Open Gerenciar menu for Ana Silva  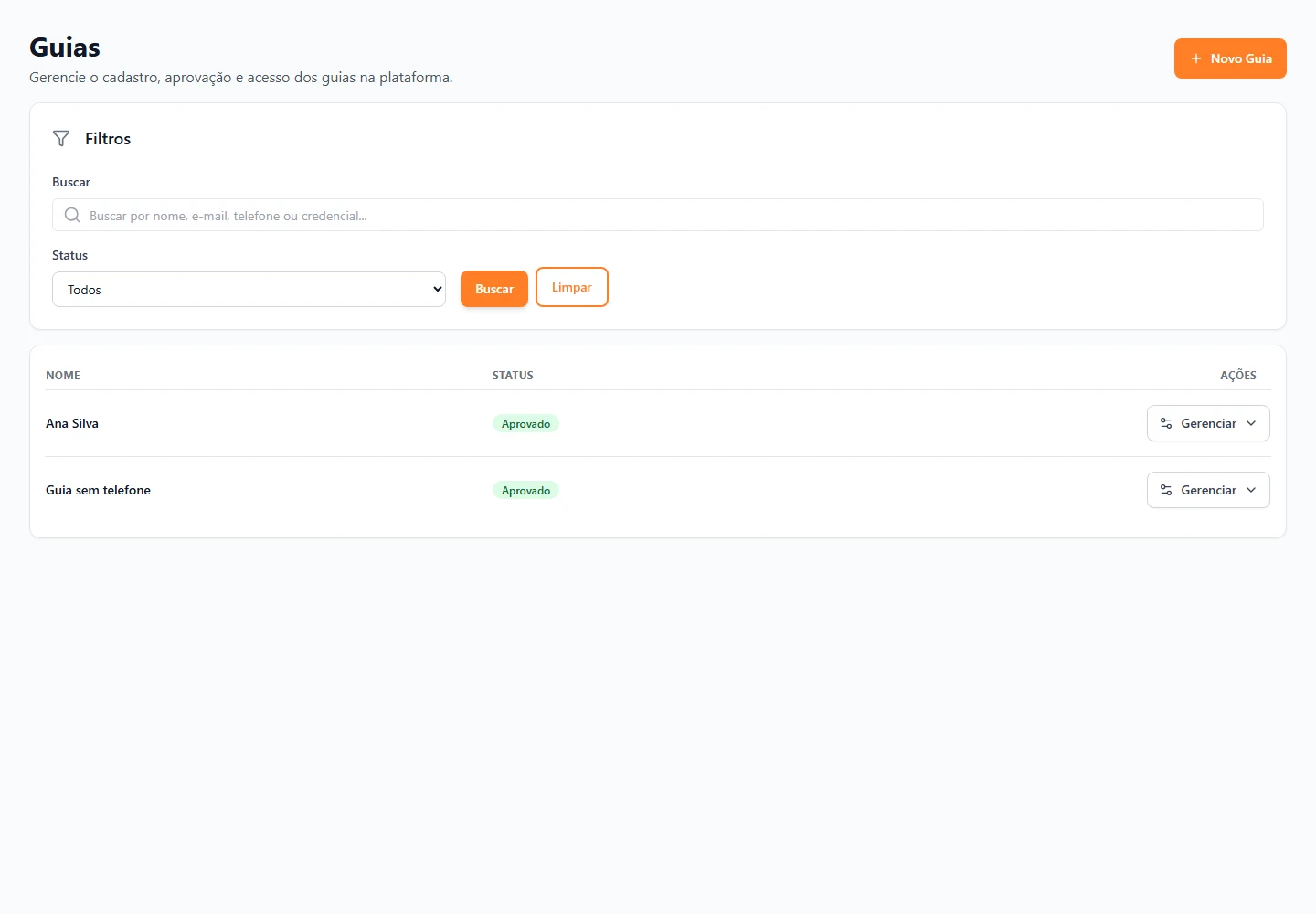pyautogui.click(x=1208, y=423)
